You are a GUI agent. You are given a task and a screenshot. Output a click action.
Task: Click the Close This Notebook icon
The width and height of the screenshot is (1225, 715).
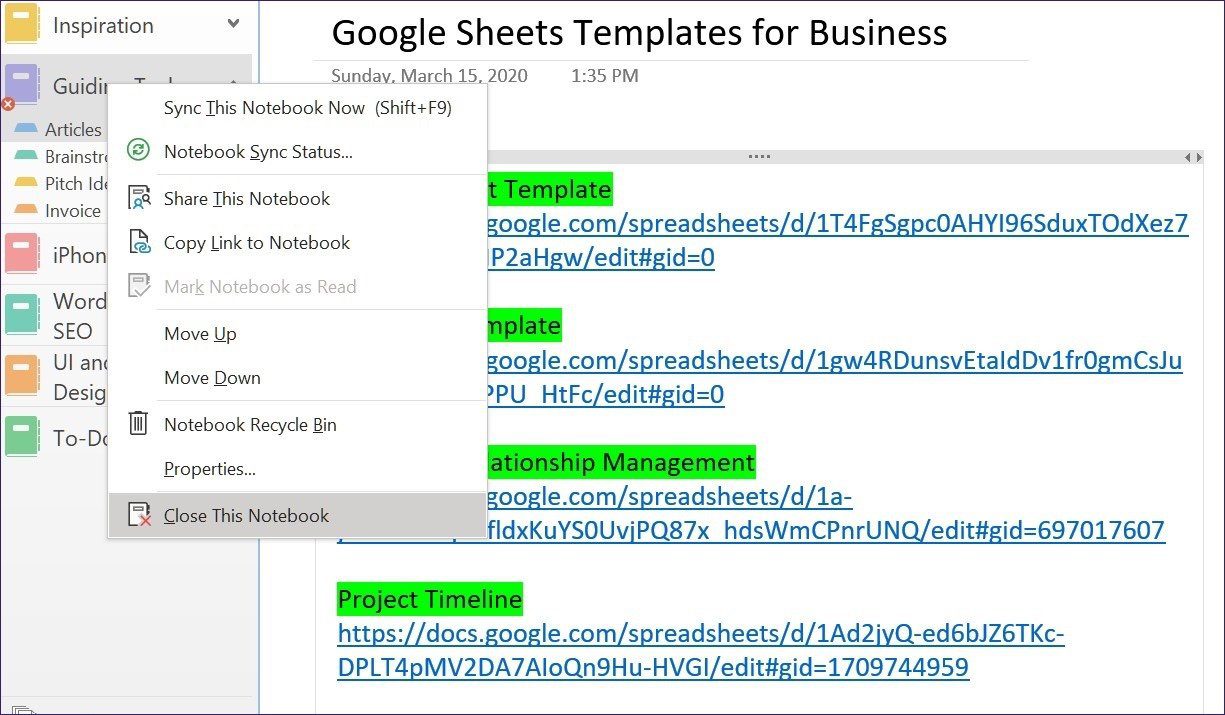click(139, 515)
